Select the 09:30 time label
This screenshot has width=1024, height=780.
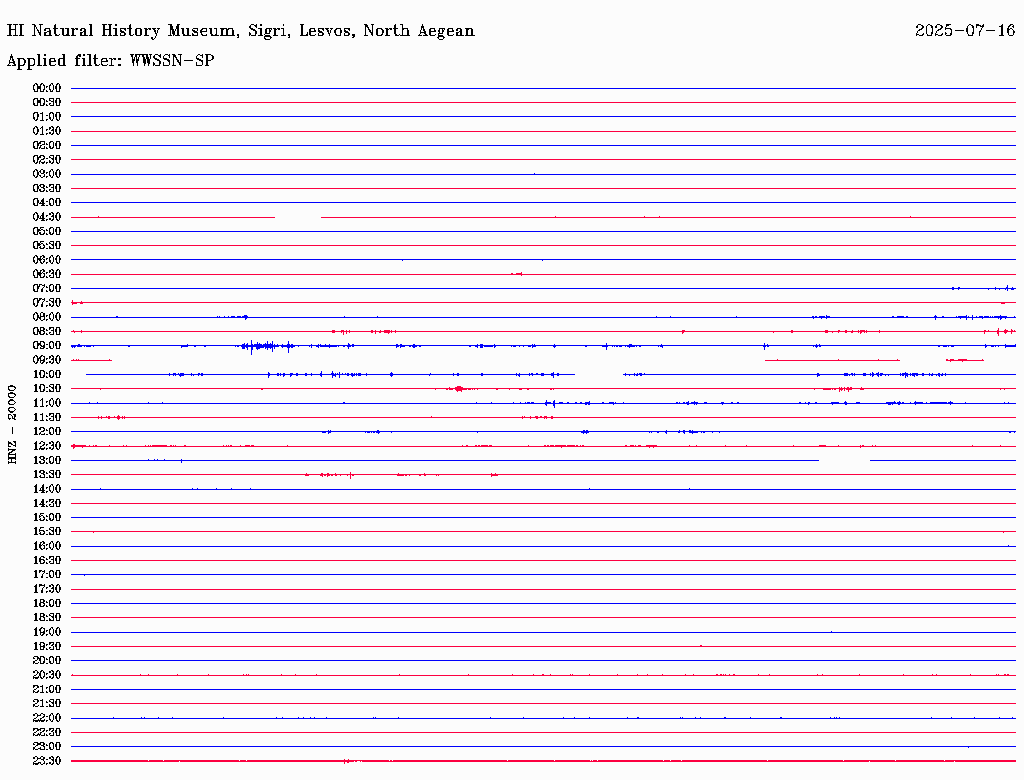(47, 360)
